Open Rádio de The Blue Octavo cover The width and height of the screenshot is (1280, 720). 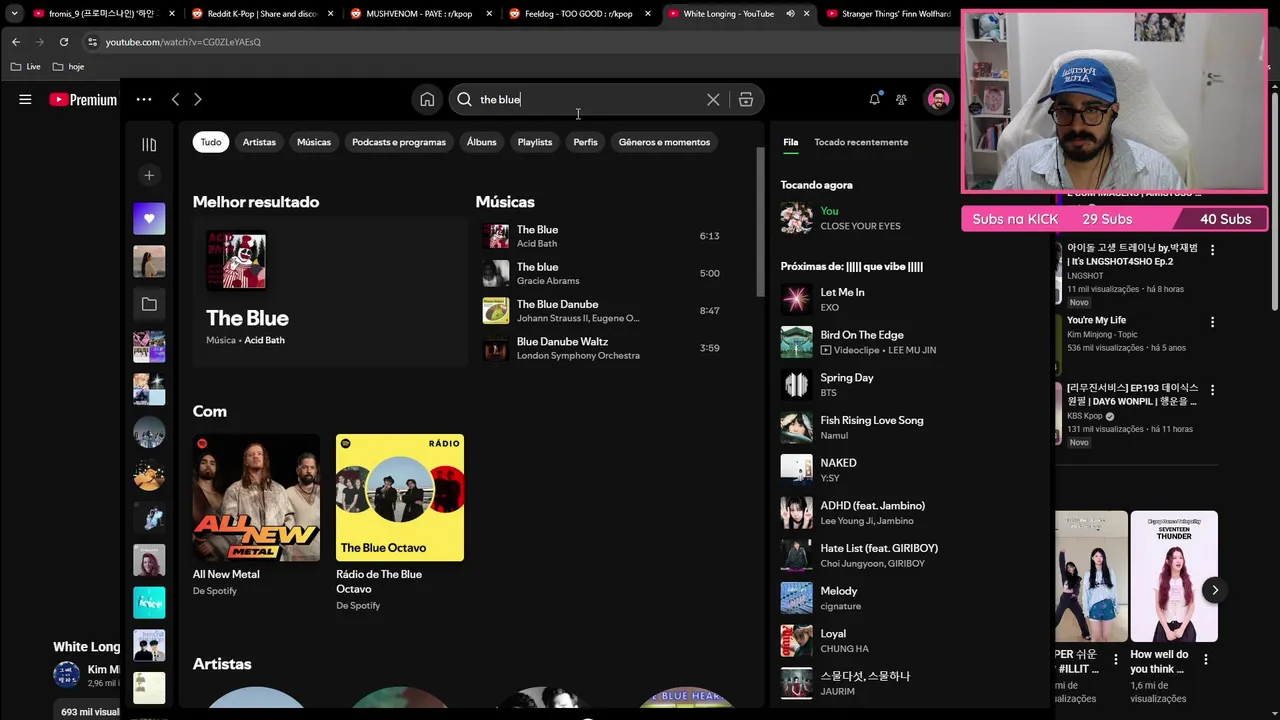(400, 497)
